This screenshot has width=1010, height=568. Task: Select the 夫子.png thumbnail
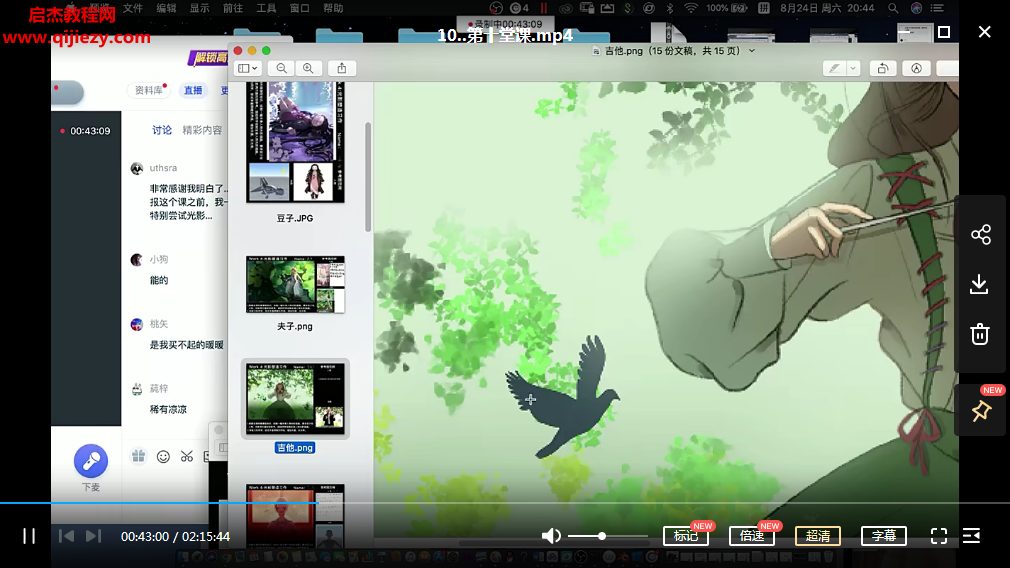tap(295, 285)
